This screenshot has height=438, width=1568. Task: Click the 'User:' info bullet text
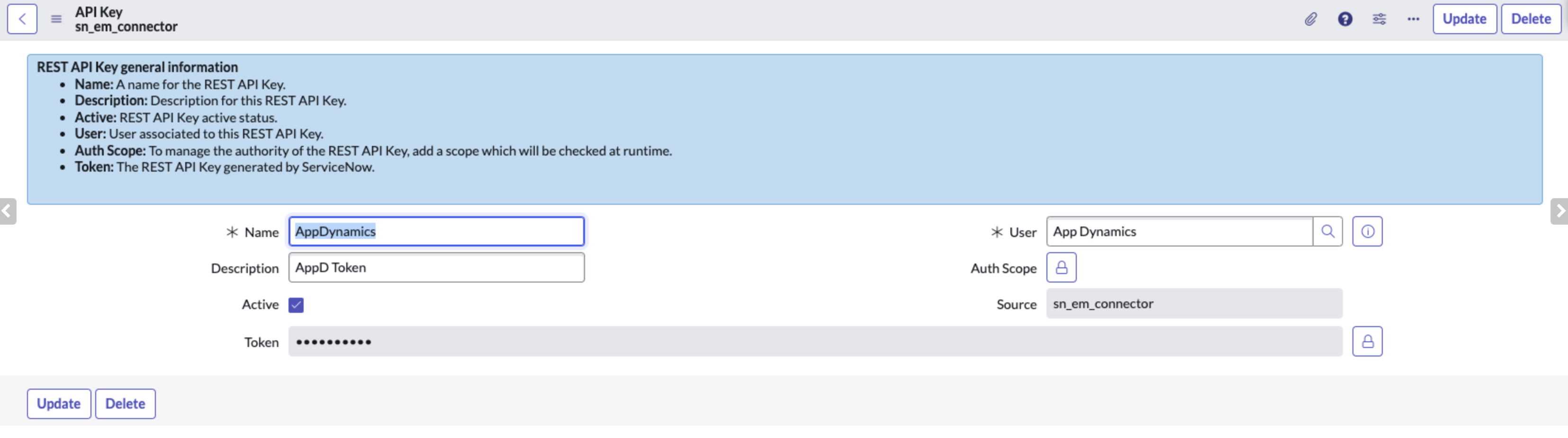[199, 134]
